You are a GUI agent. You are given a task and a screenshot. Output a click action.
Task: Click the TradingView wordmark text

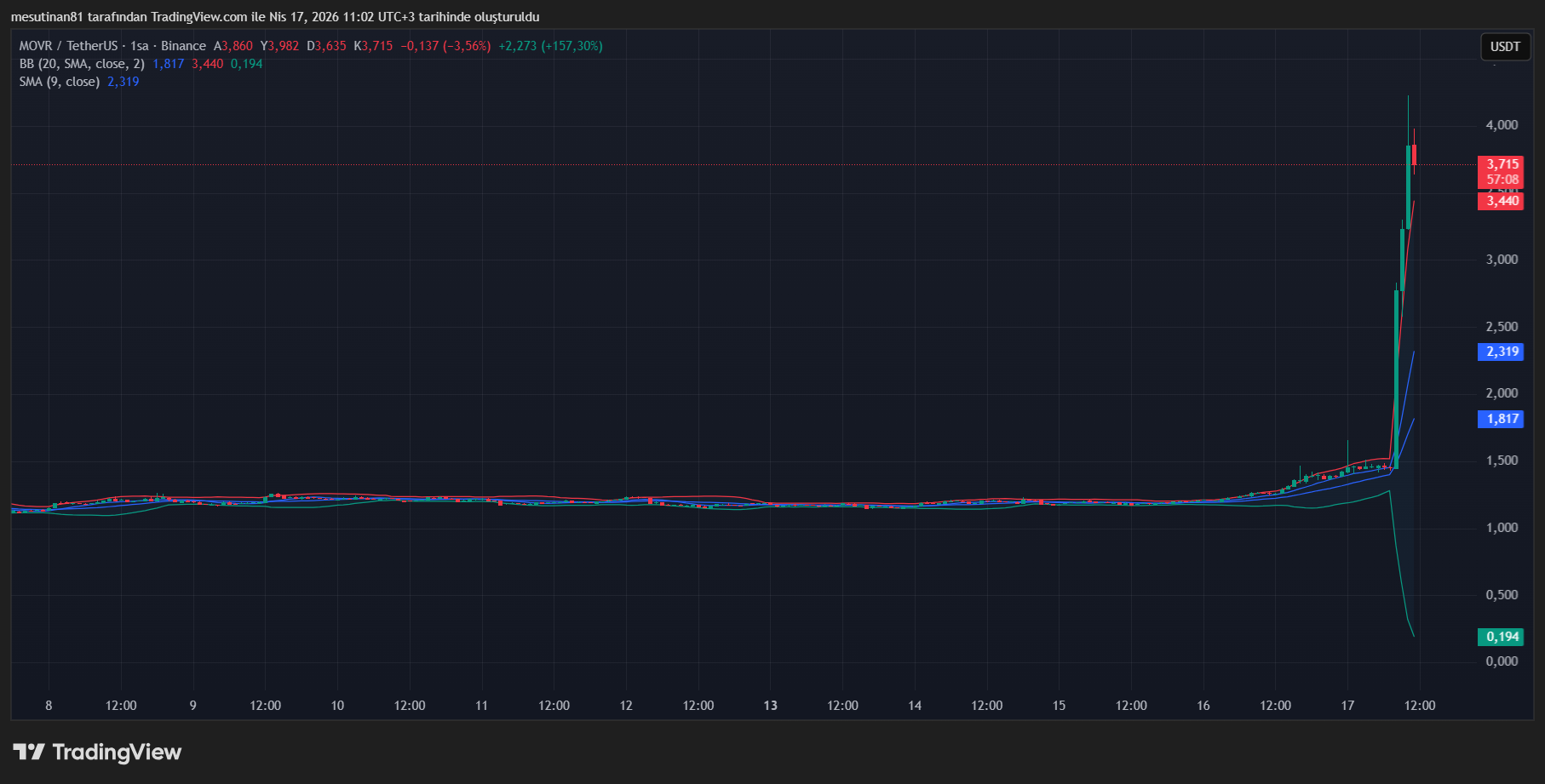pos(117,752)
